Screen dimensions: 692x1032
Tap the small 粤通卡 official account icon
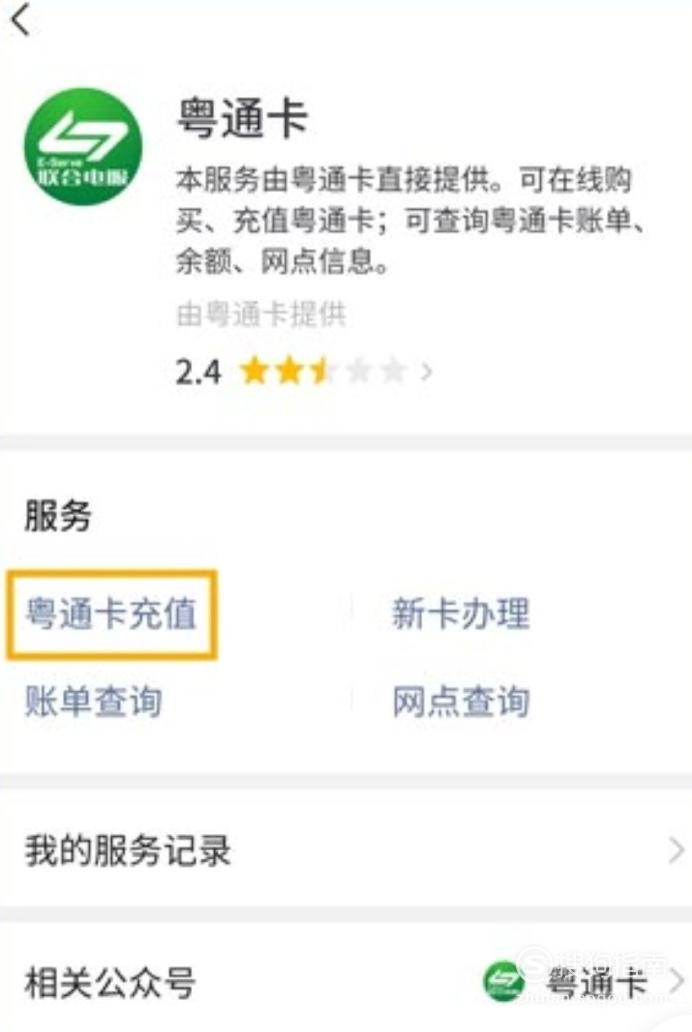[504, 981]
